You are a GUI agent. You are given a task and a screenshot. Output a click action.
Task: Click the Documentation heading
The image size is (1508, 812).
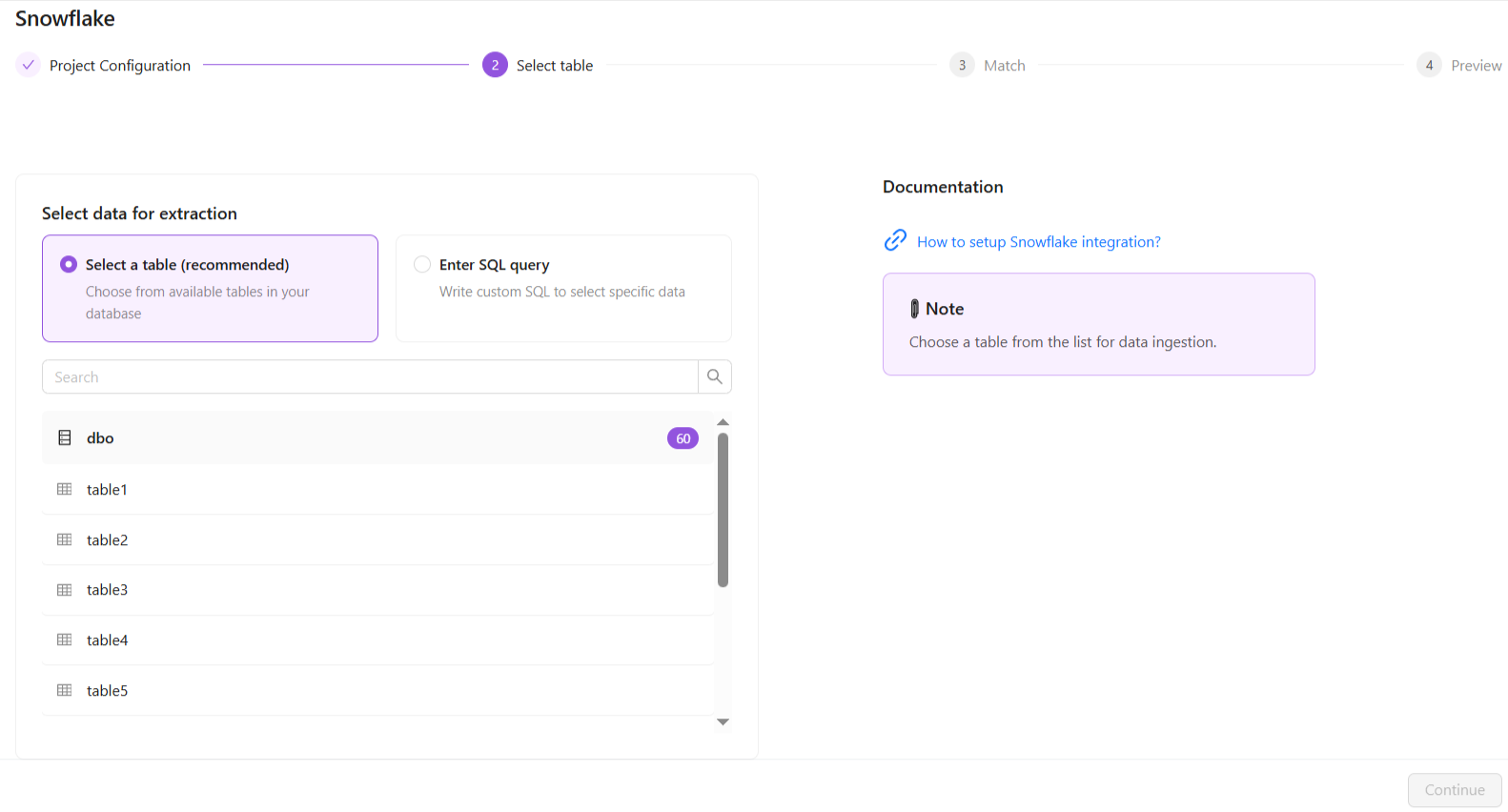tap(943, 187)
